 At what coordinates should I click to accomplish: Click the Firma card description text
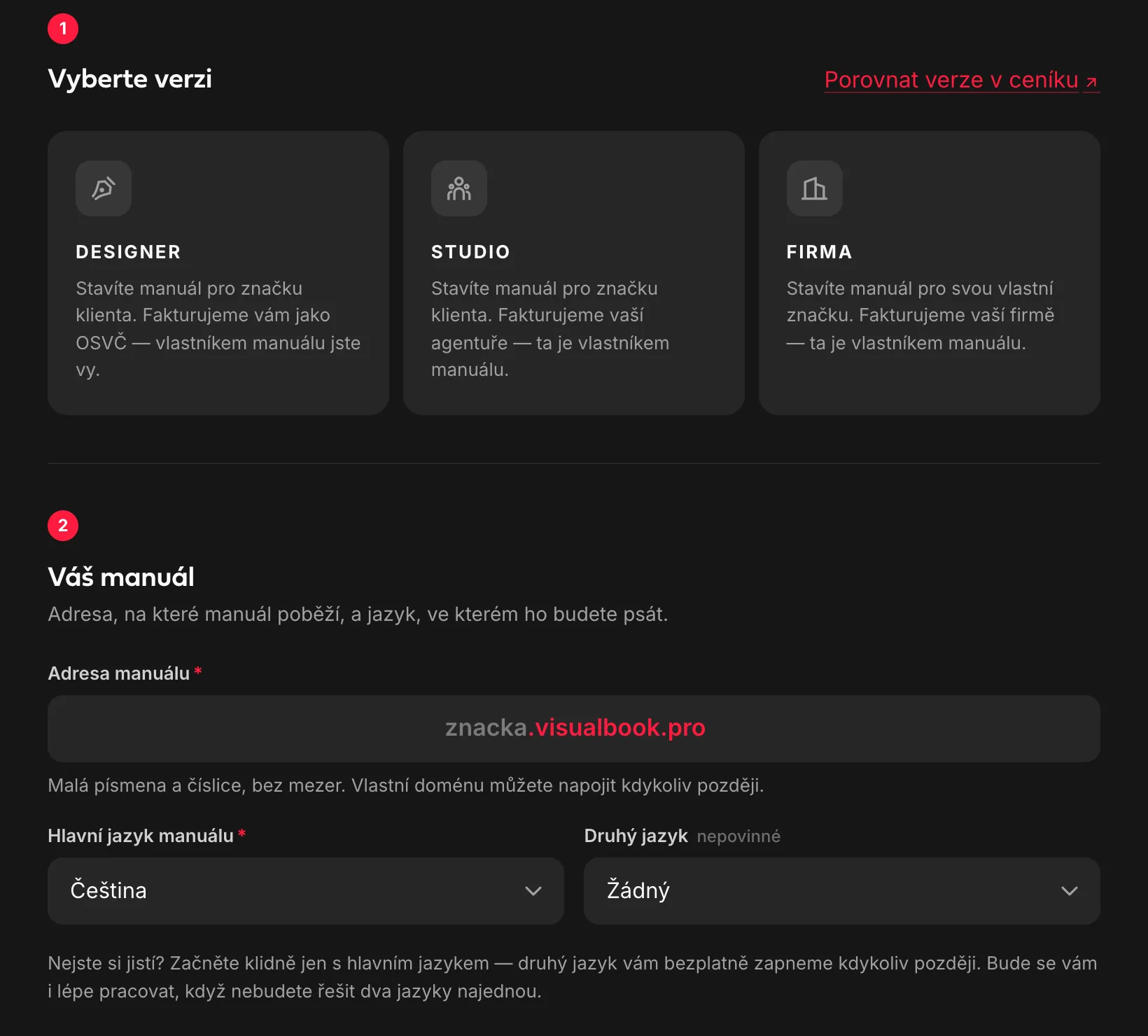[920, 316]
